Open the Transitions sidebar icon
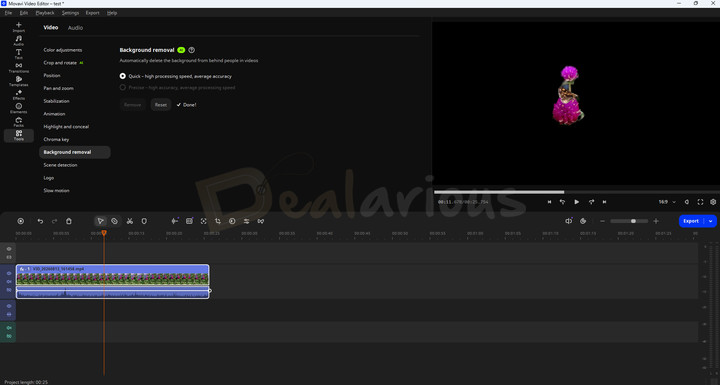 pos(18,68)
